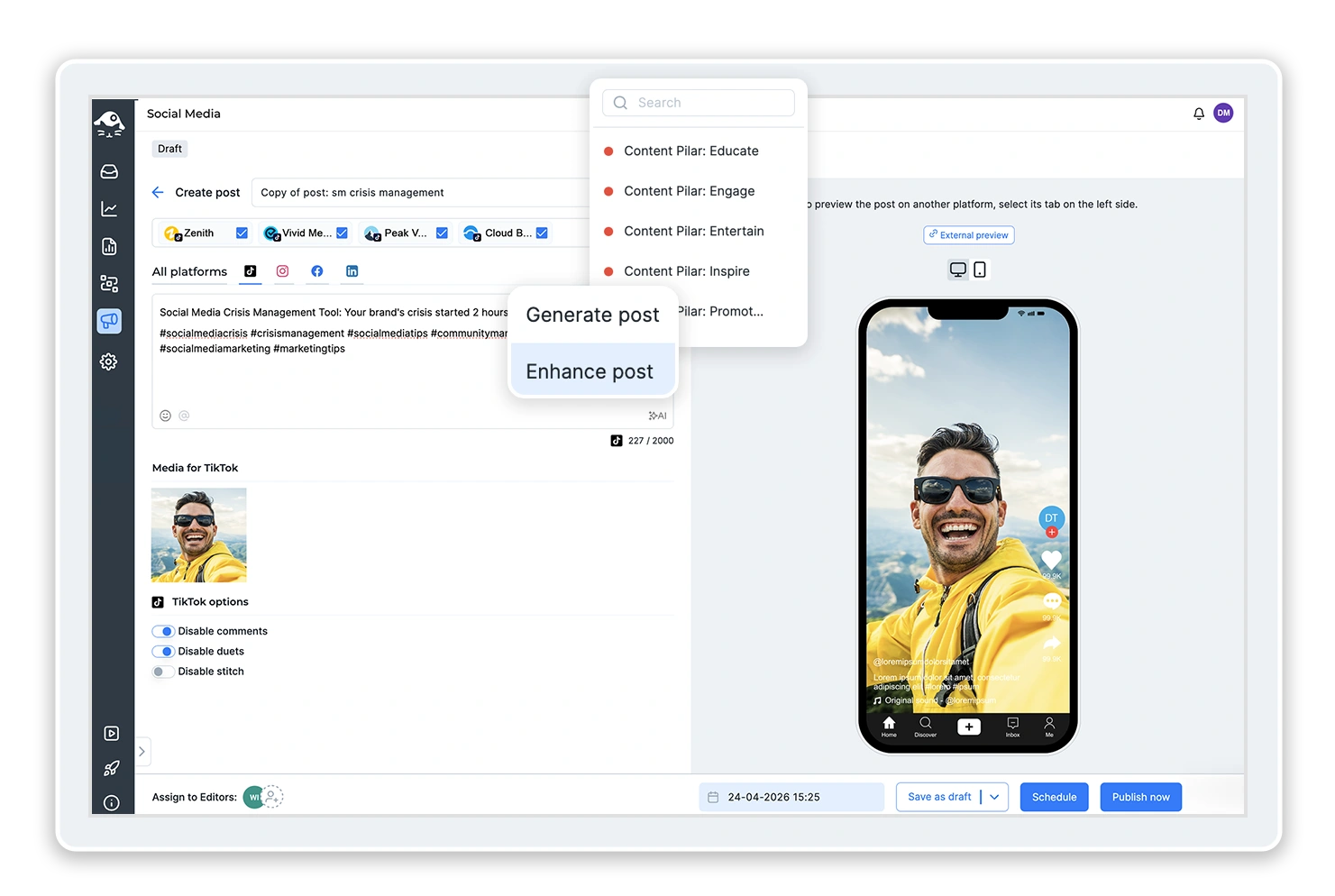This screenshot has width=1335, height=896.
Task: Open the inbox icon in sidebar
Action: (109, 171)
